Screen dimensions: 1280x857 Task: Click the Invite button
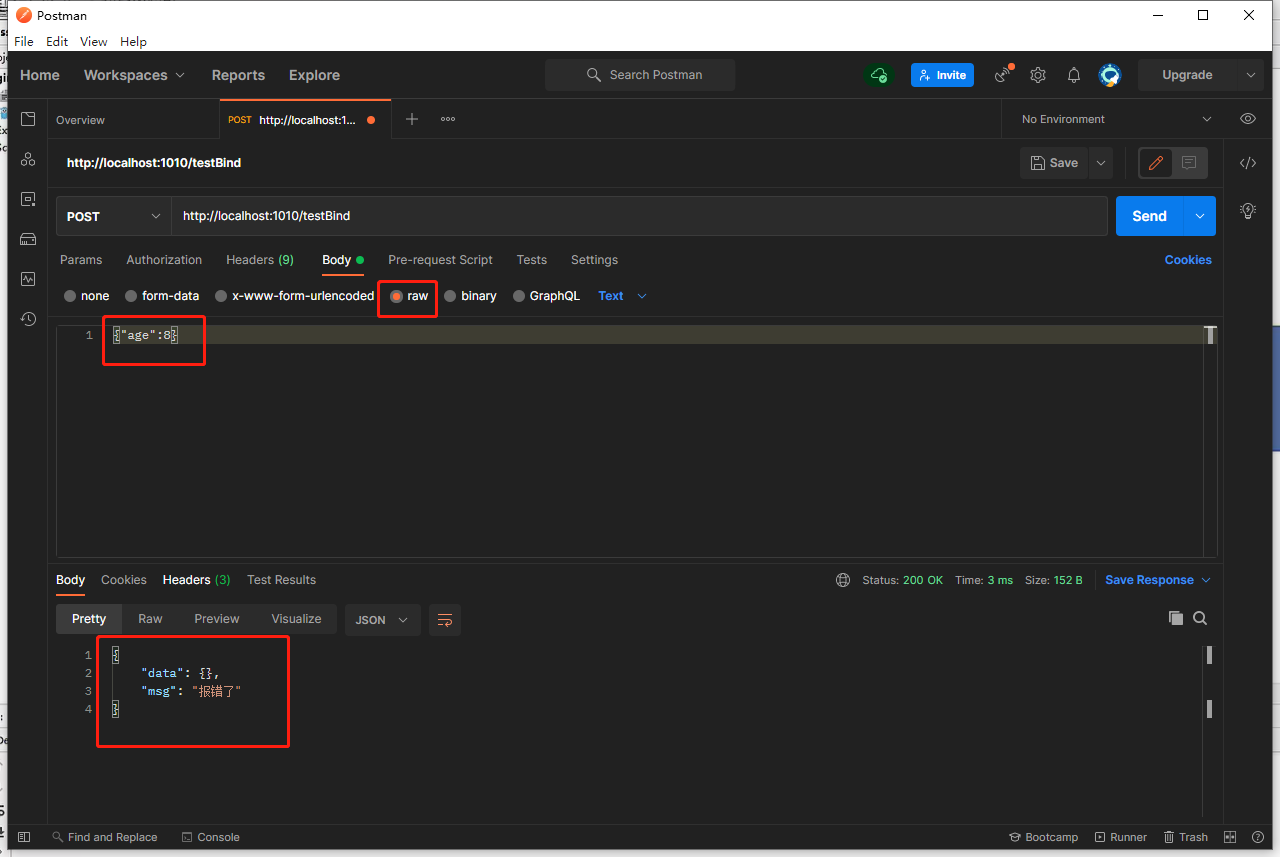pyautogui.click(x=942, y=75)
